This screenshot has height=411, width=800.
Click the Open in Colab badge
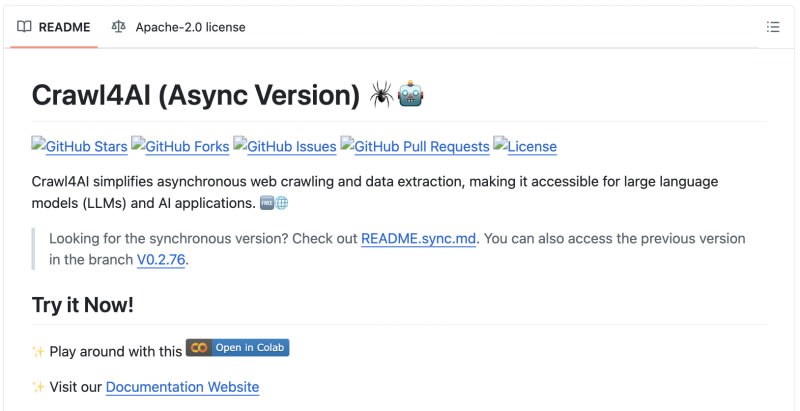[x=237, y=348]
